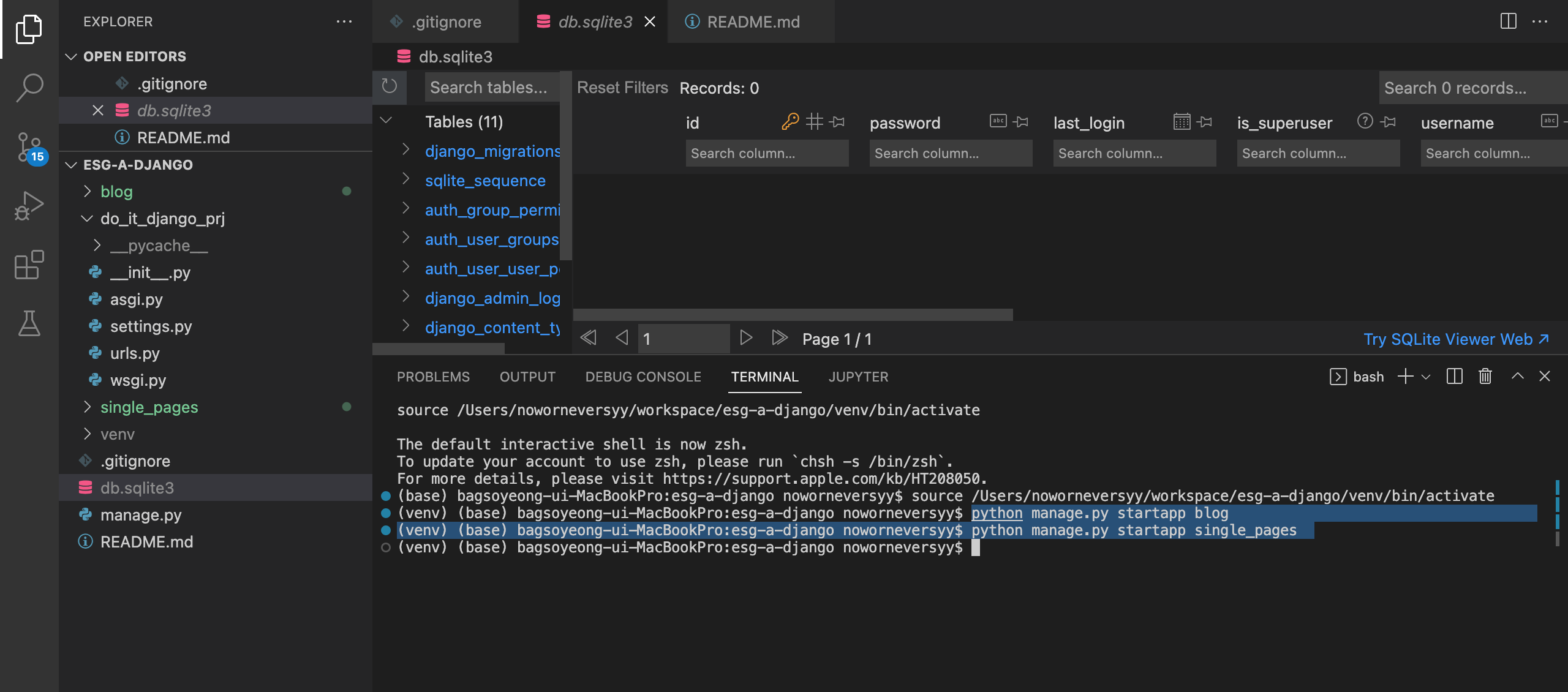Click the tables list horizontal scrollbar
This screenshot has height=692, width=1568.
point(439,348)
